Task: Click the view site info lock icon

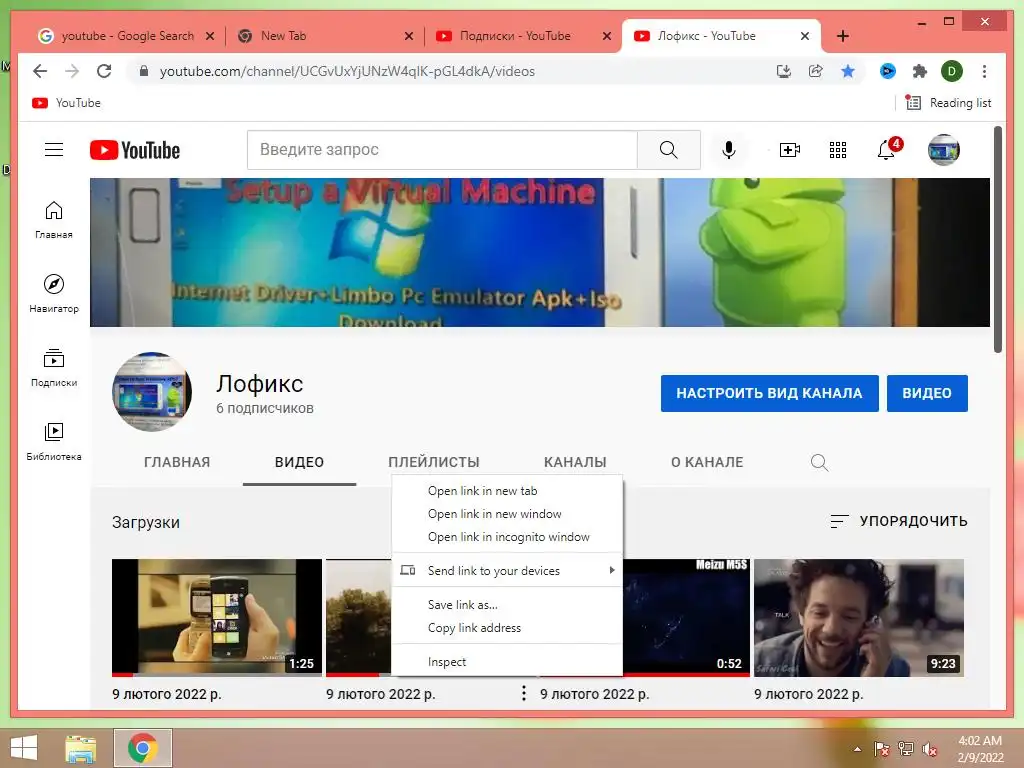Action: tap(144, 71)
